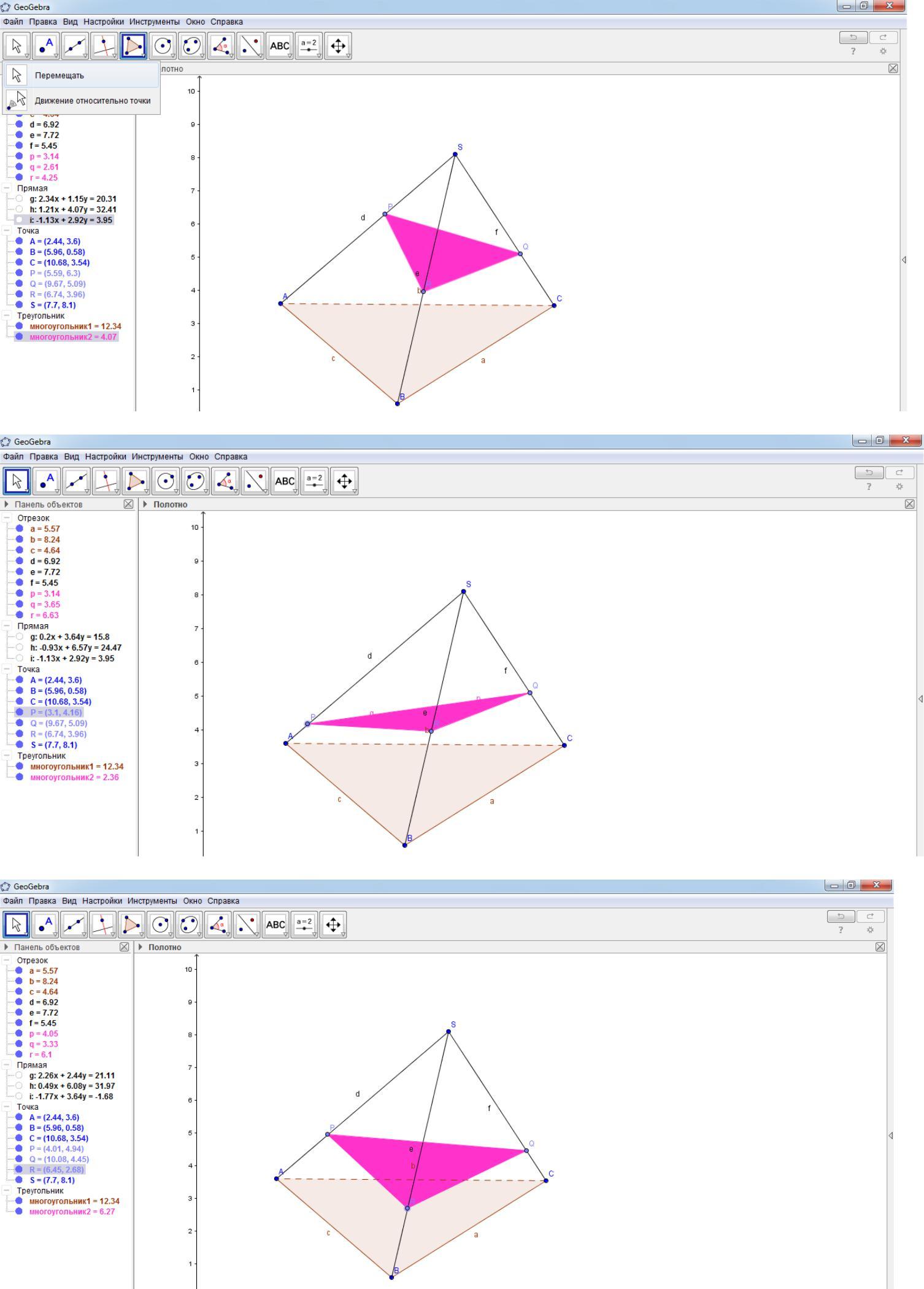Select Polygon tool in middle GeoGebra window
Viewport: 924px width, 1289px height.
click(x=136, y=481)
